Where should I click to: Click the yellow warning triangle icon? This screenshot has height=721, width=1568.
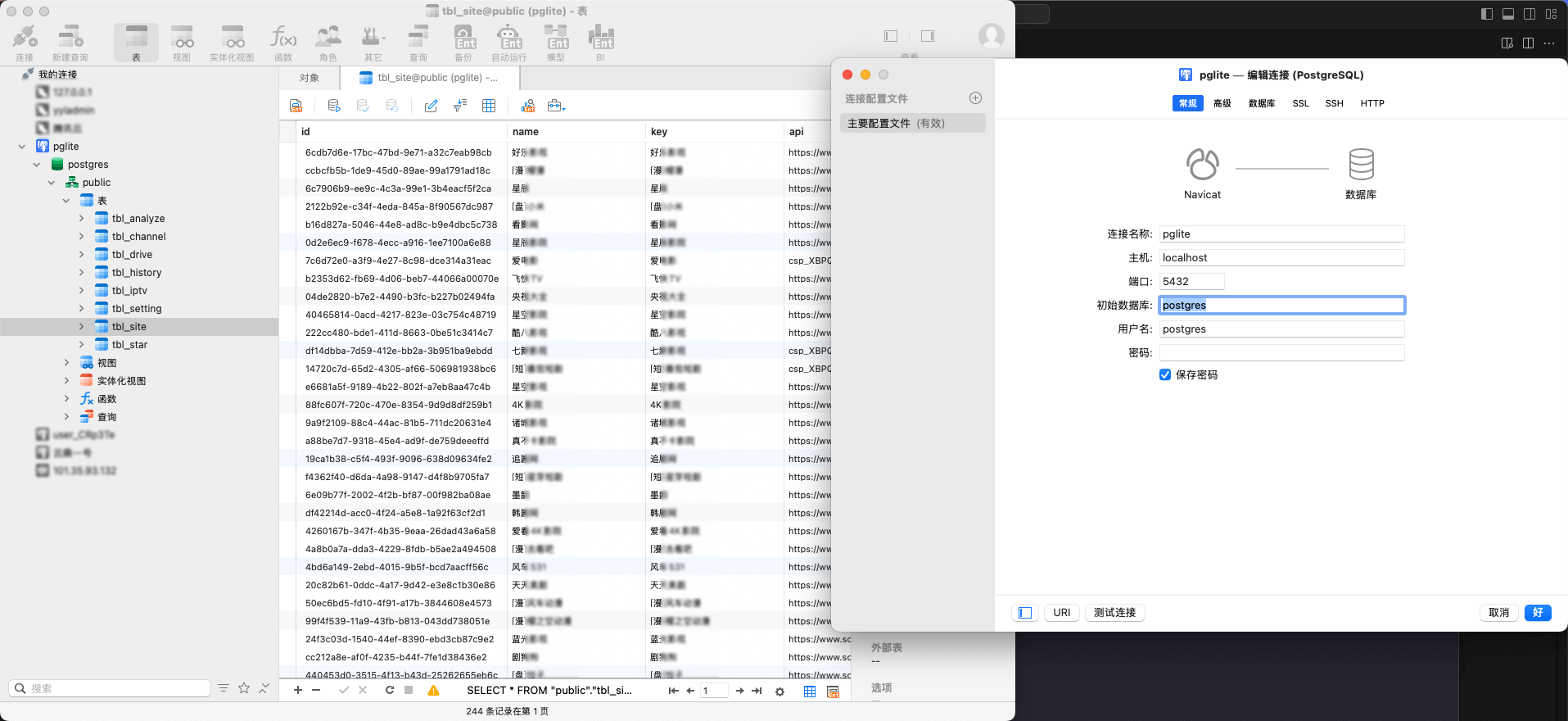click(x=433, y=691)
